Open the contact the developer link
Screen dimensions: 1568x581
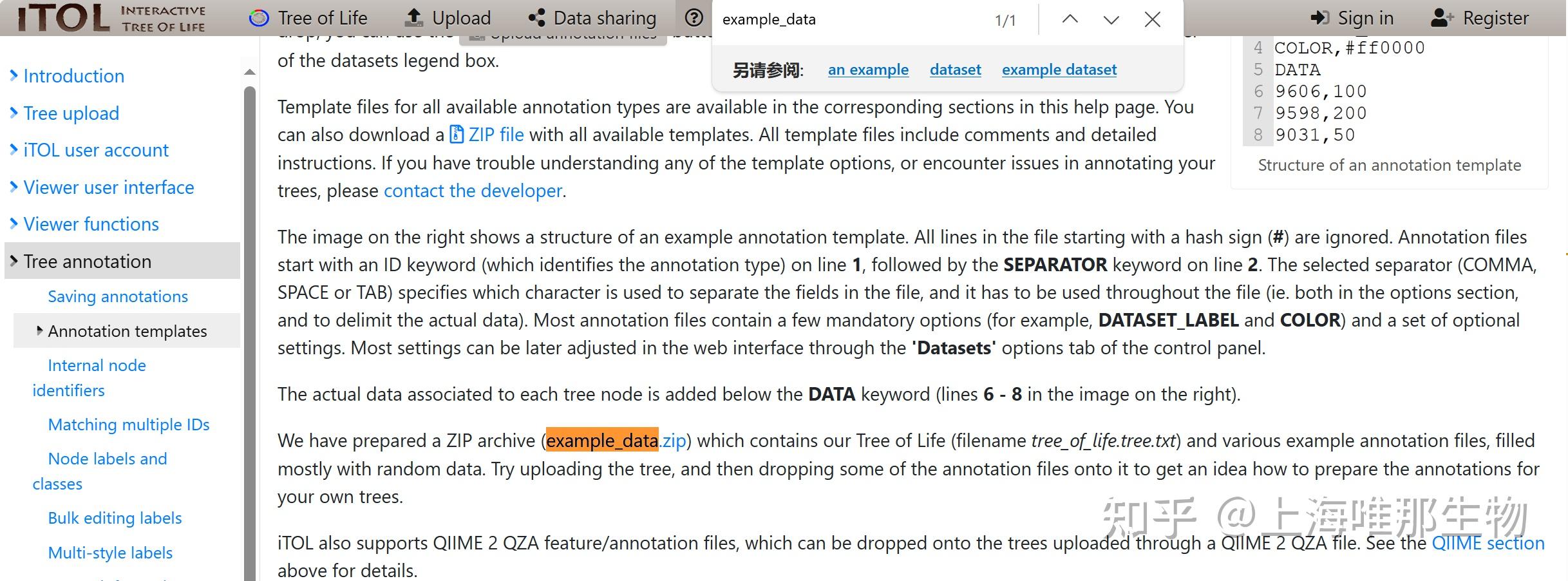(x=473, y=191)
